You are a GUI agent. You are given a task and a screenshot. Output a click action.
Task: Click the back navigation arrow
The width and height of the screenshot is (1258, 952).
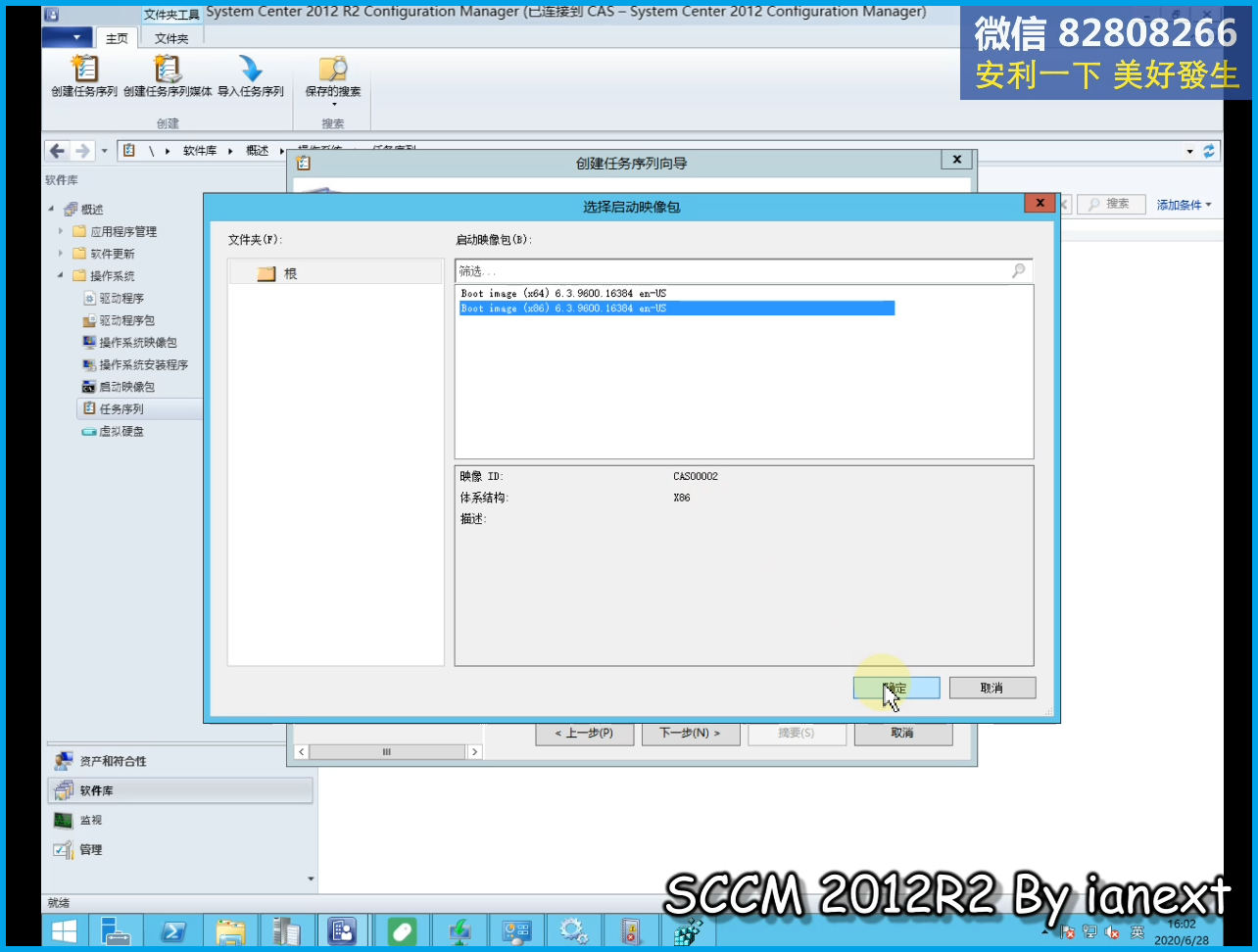click(x=57, y=151)
